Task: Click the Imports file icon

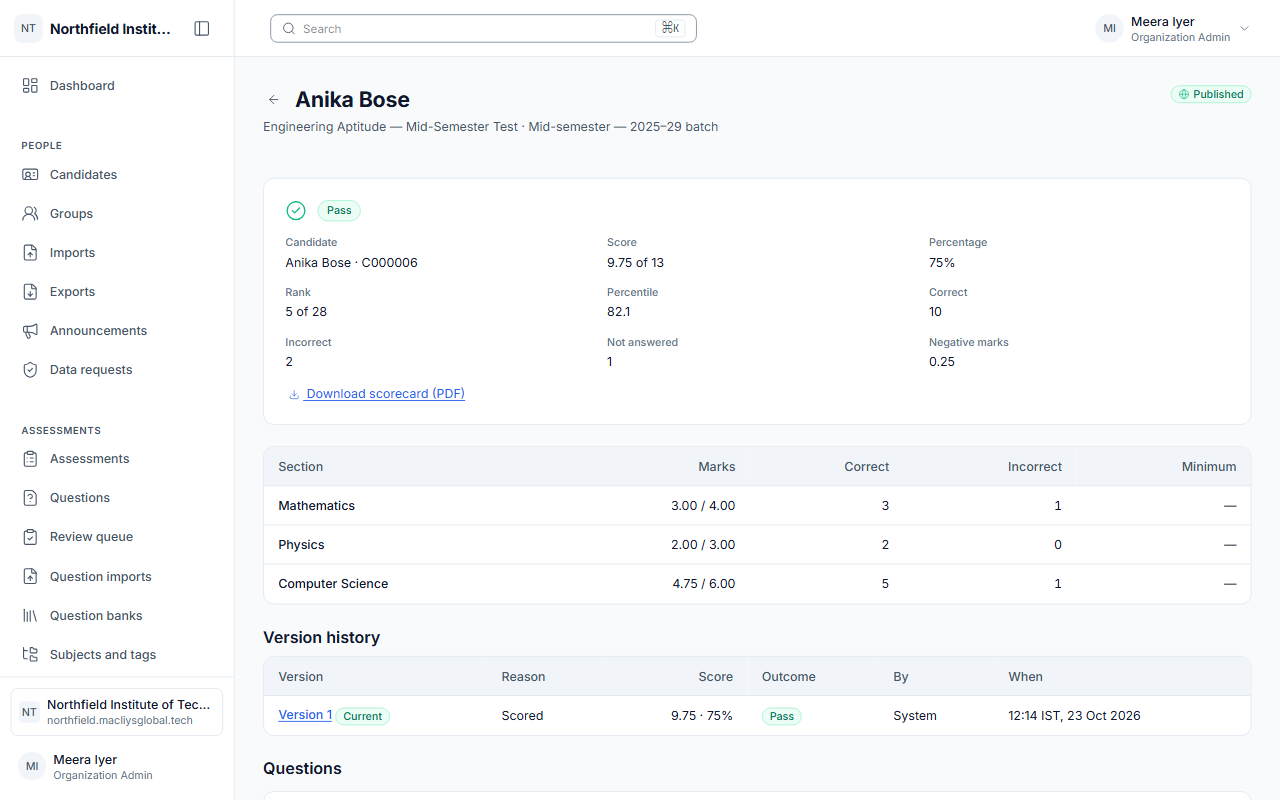Action: (x=30, y=253)
